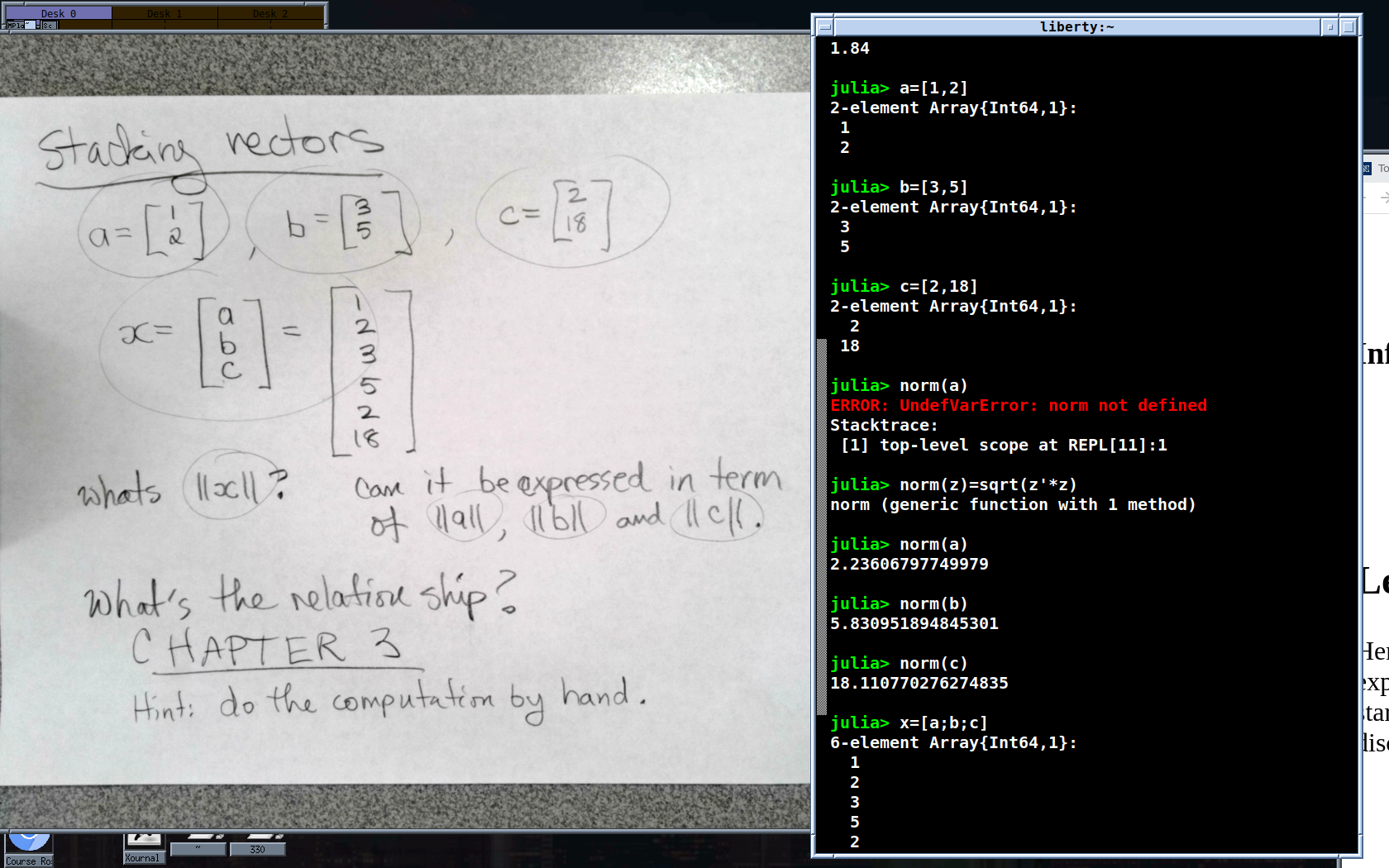Image resolution: width=1389 pixels, height=868 pixels.
Task: Click the liberty:~ terminal title bar
Action: coord(1075,26)
